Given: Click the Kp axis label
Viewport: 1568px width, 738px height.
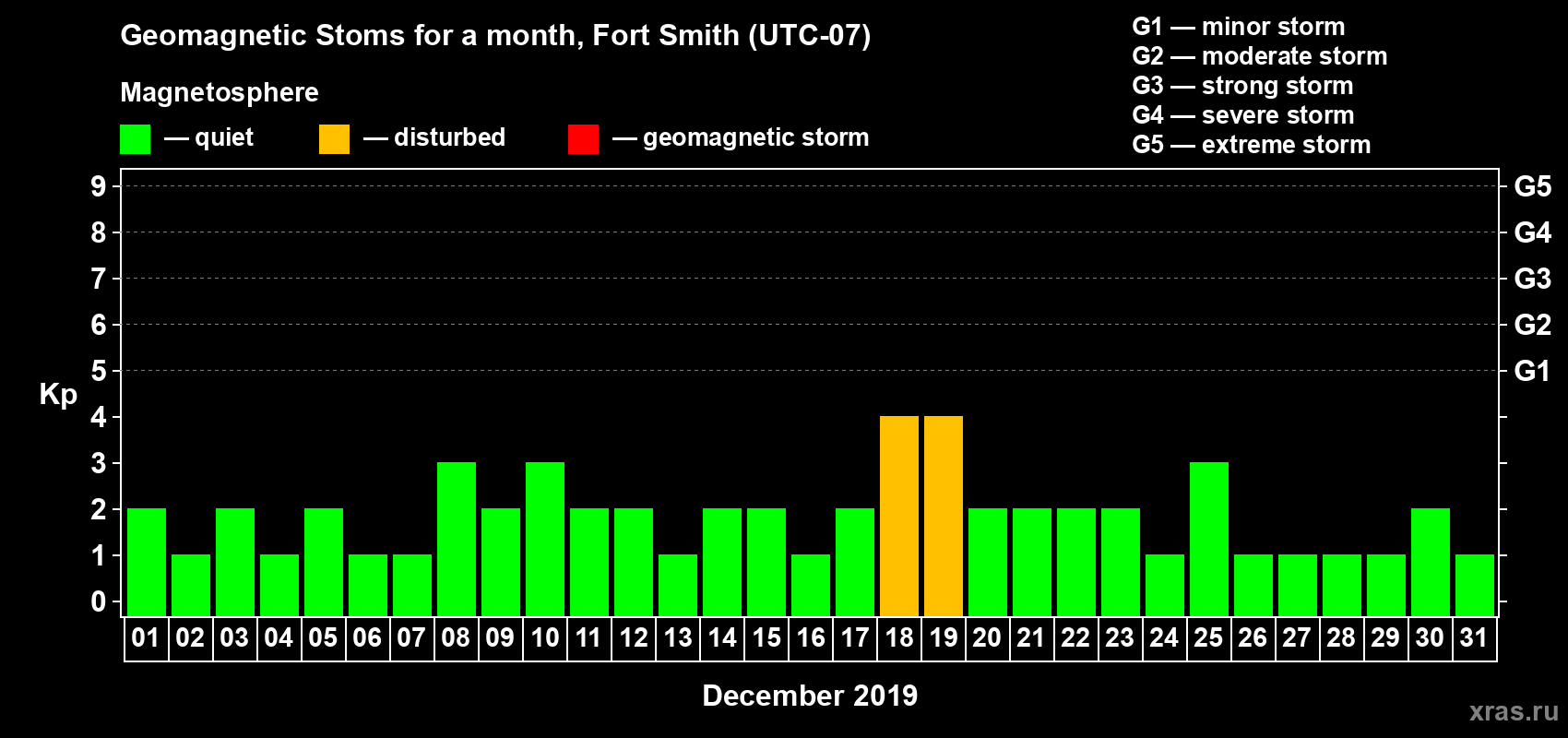Looking at the screenshot, I should 58,395.
